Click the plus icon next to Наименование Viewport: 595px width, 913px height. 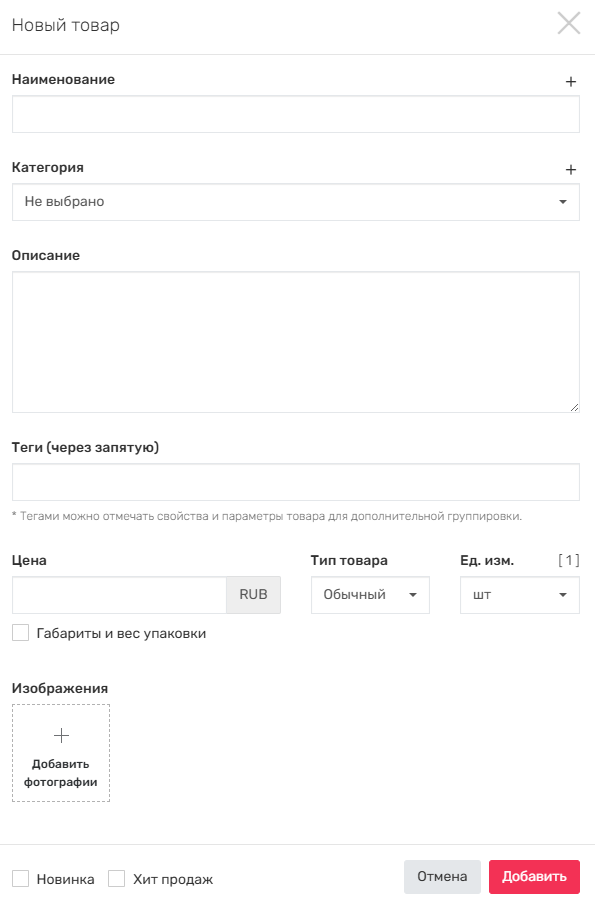(571, 82)
